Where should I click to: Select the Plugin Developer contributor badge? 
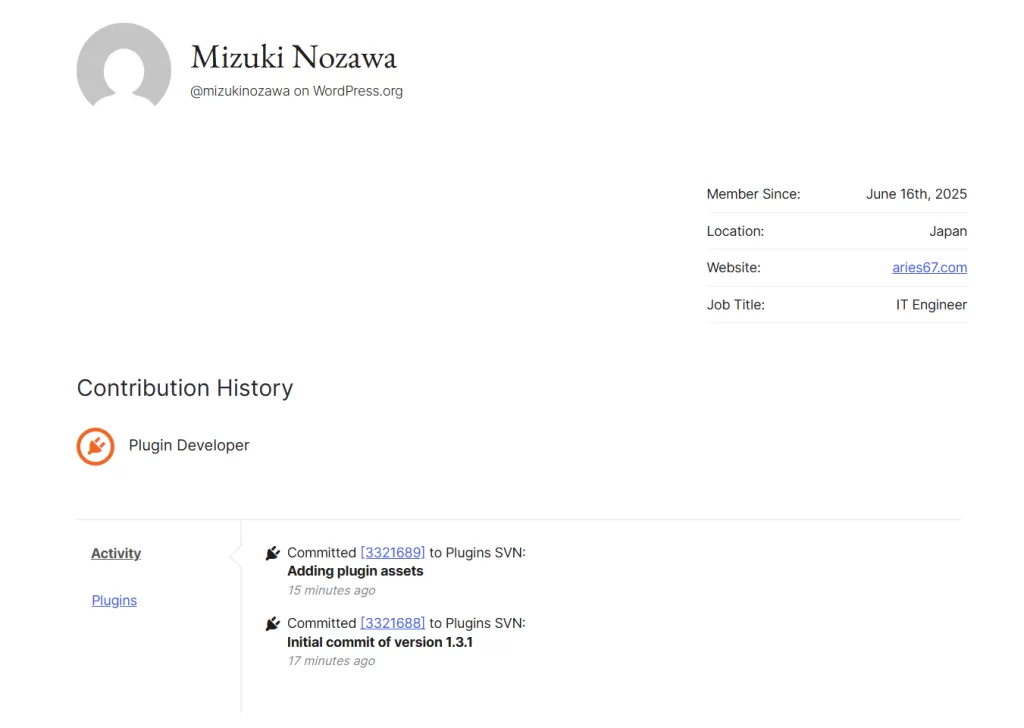click(96, 446)
